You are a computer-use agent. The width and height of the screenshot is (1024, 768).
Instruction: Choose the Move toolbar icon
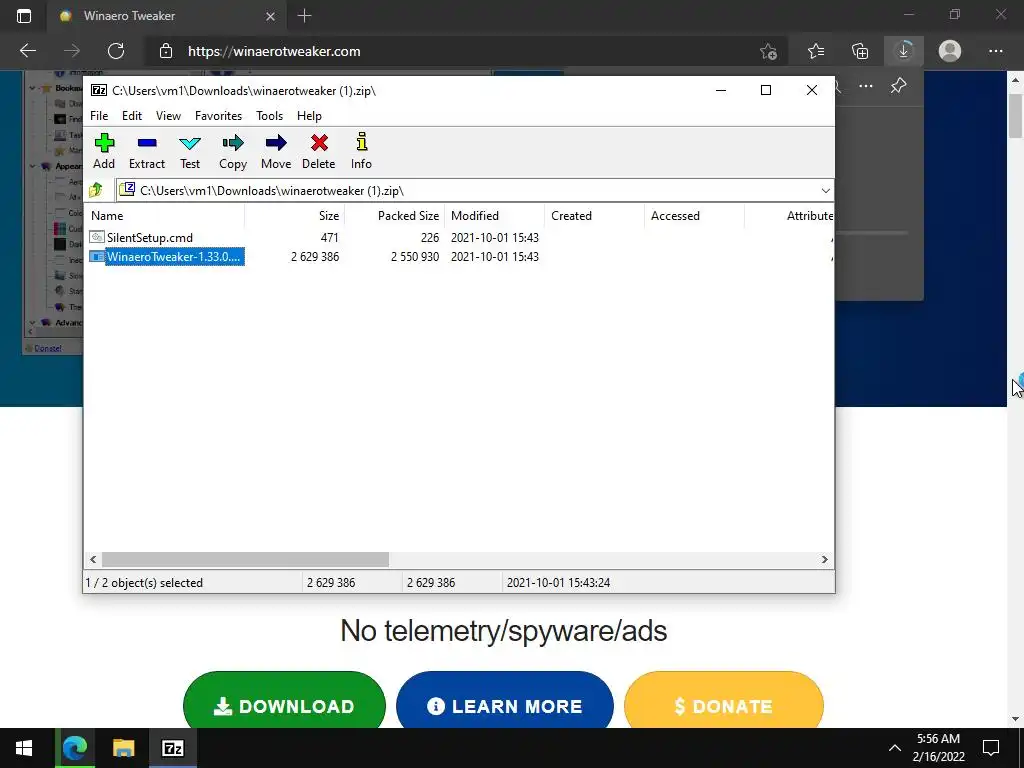(276, 152)
